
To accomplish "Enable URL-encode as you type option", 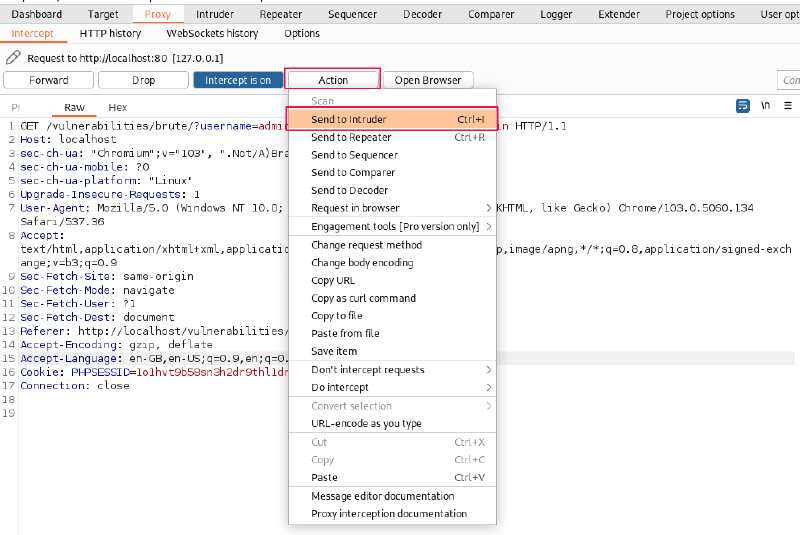I will pos(366,424).
